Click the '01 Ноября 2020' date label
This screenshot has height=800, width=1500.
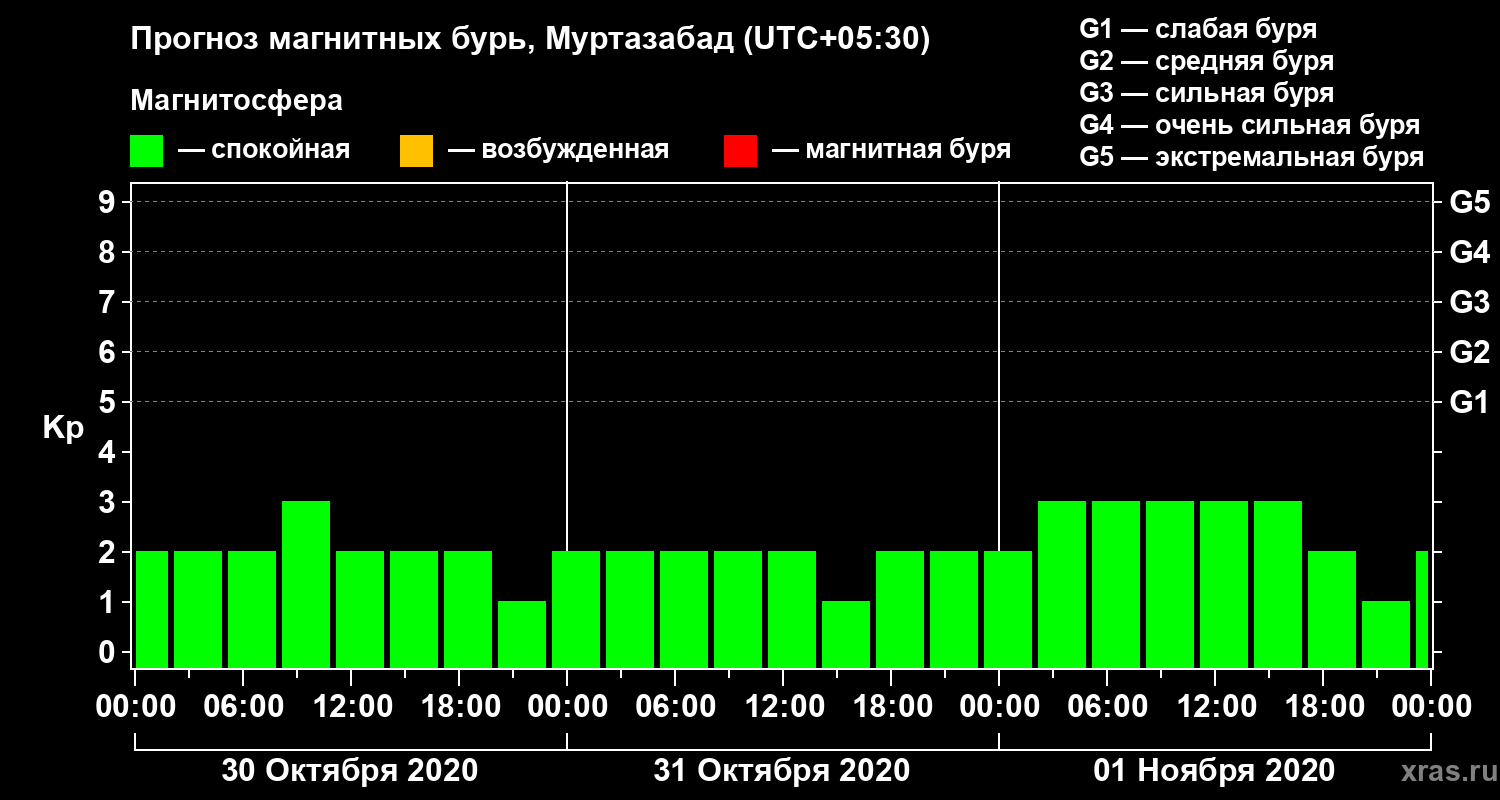[1214, 771]
